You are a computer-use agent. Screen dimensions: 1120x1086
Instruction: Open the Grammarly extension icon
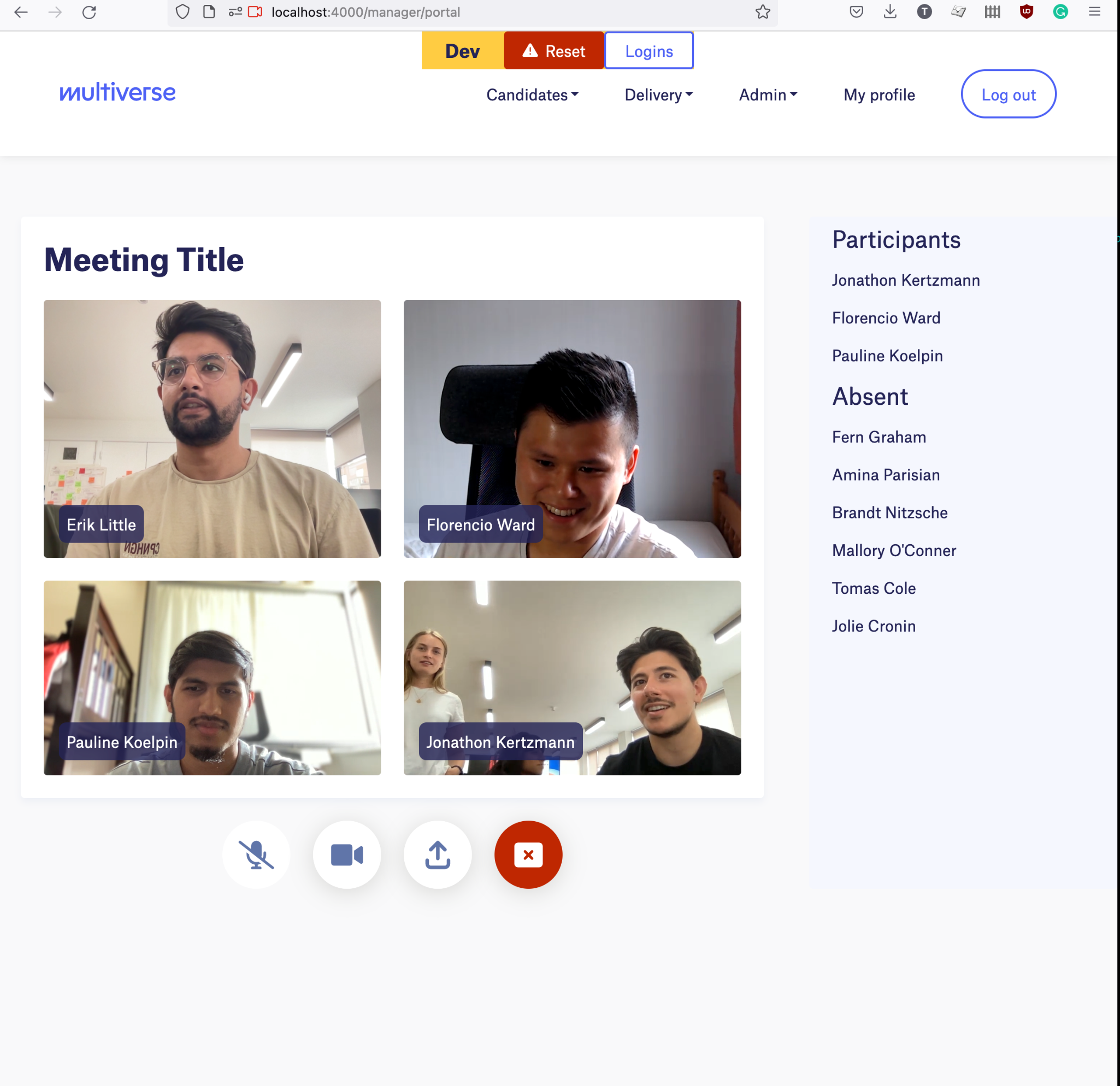point(1060,12)
